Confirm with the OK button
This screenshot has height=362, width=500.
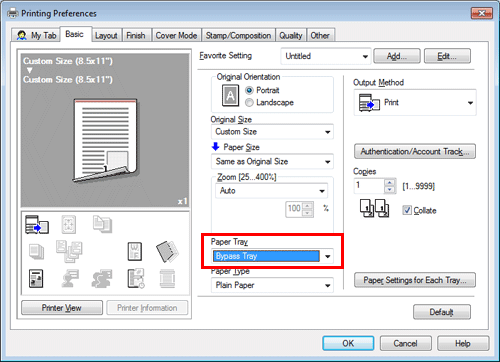(348, 343)
